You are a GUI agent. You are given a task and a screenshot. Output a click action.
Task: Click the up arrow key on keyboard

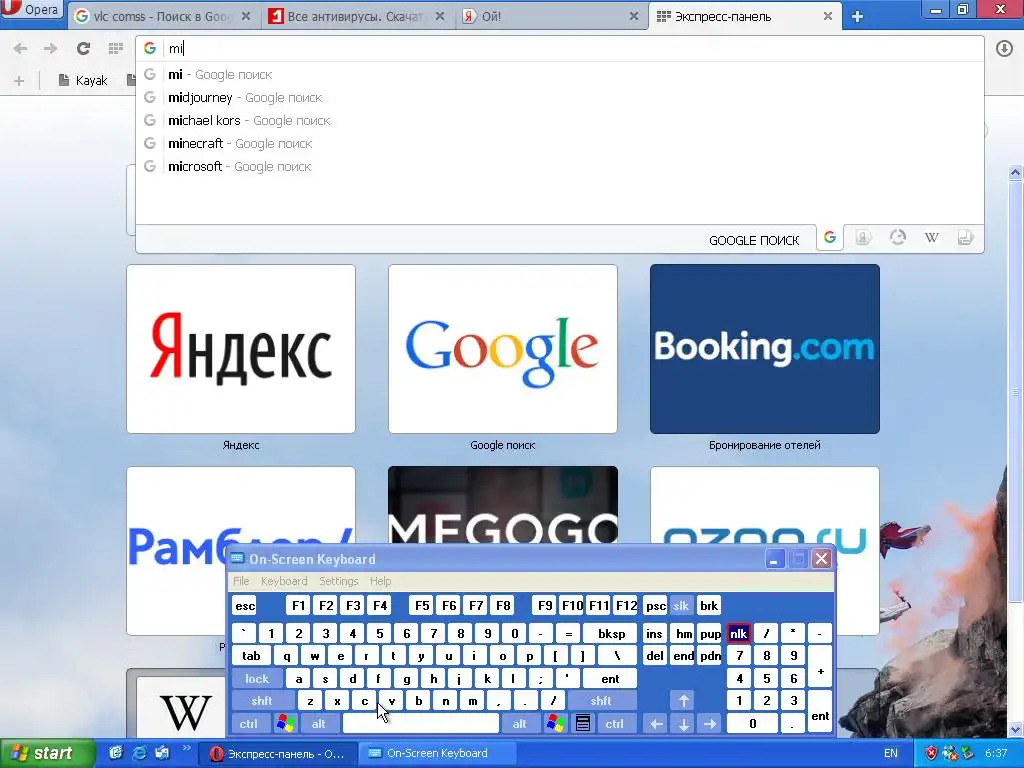[683, 701]
